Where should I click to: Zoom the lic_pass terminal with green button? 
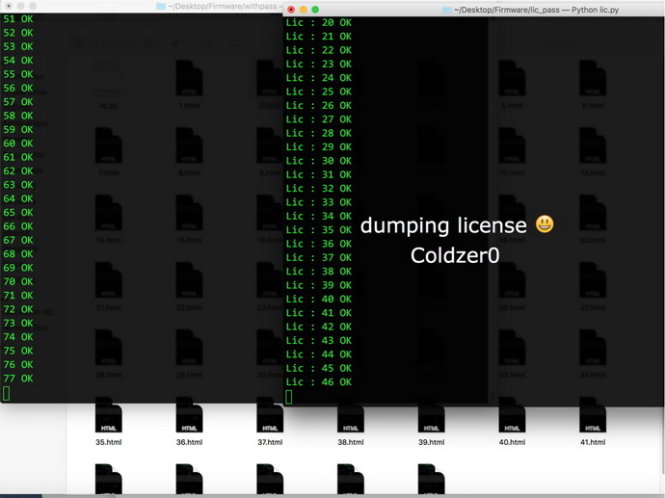[315, 9]
